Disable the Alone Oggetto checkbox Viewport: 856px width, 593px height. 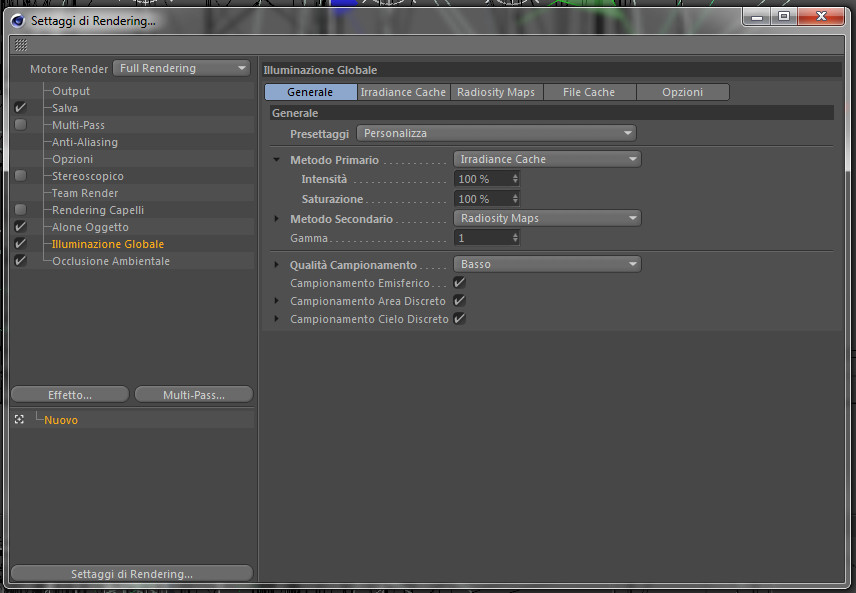(20, 226)
